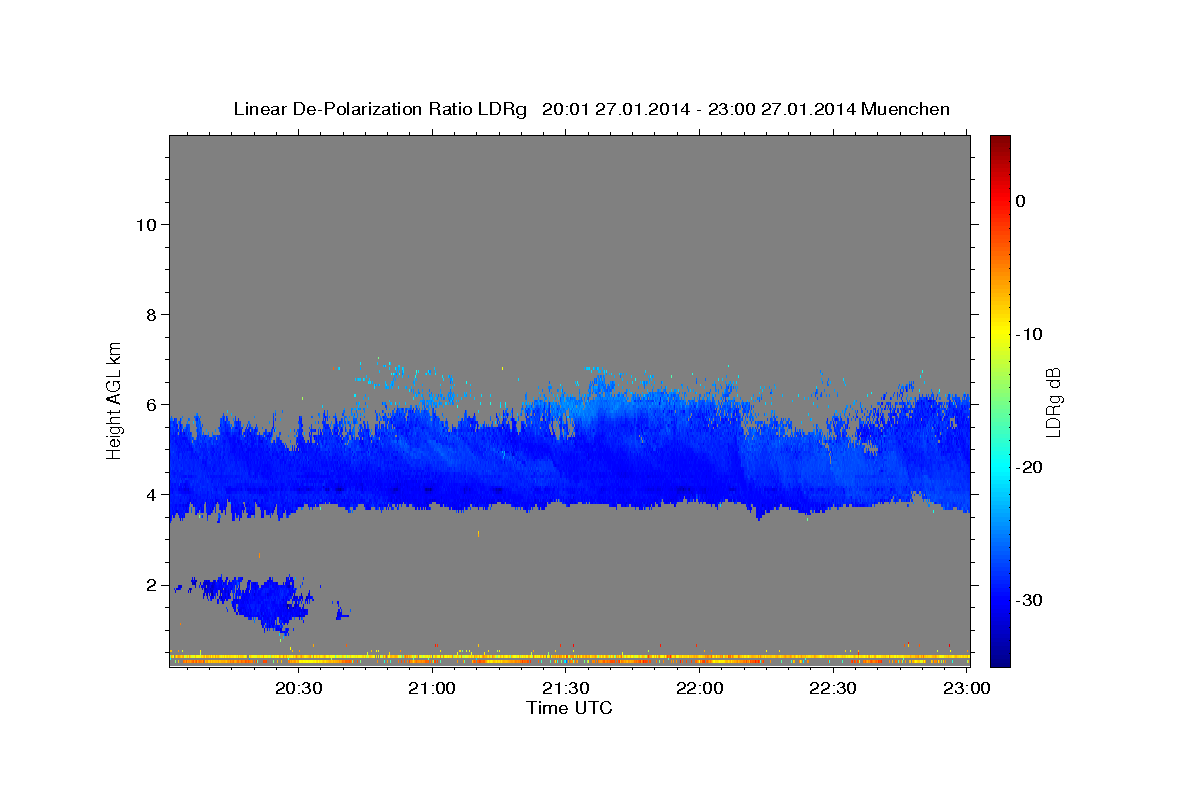Click the height tick label 6
The height and width of the screenshot is (800, 1200).
pos(151,404)
